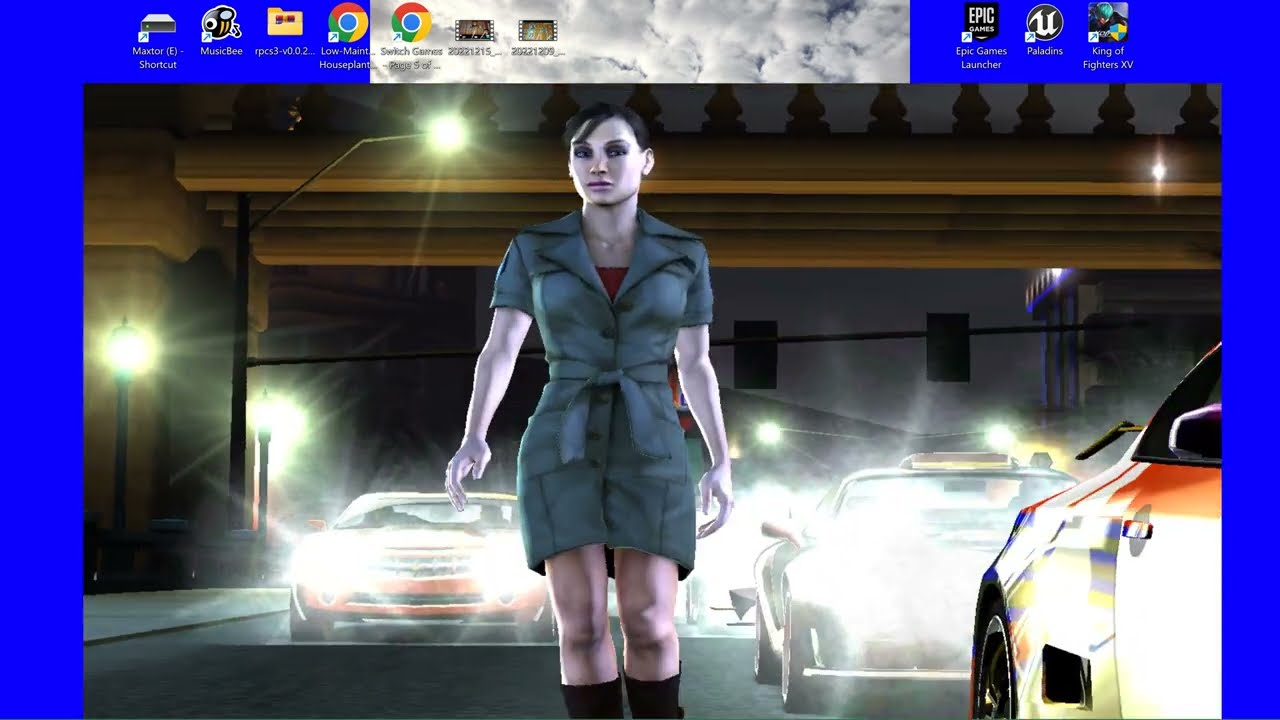The image size is (1280, 720).
Task: Select the 20221215 video file
Action: [x=474, y=37]
